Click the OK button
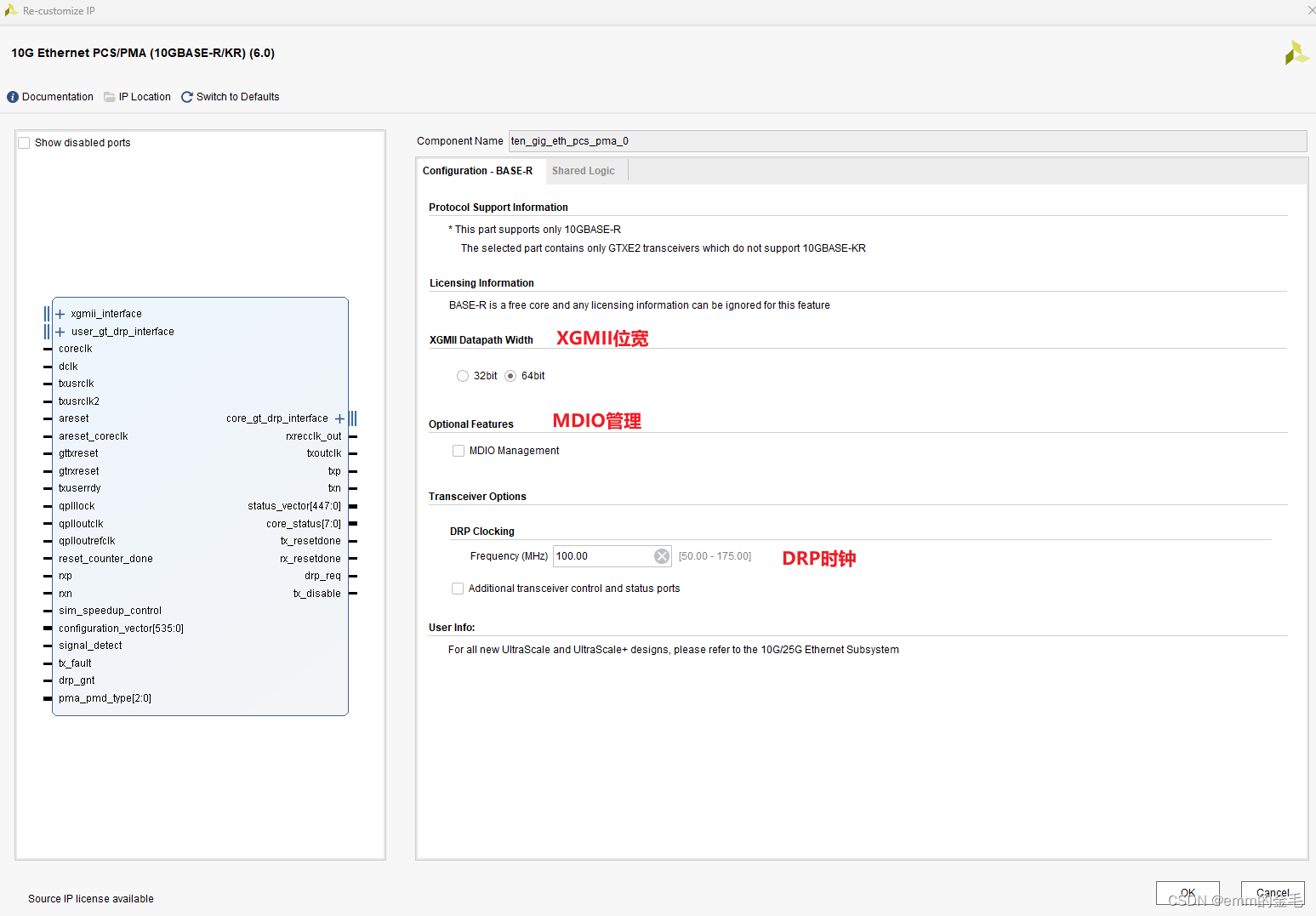 tap(1188, 893)
